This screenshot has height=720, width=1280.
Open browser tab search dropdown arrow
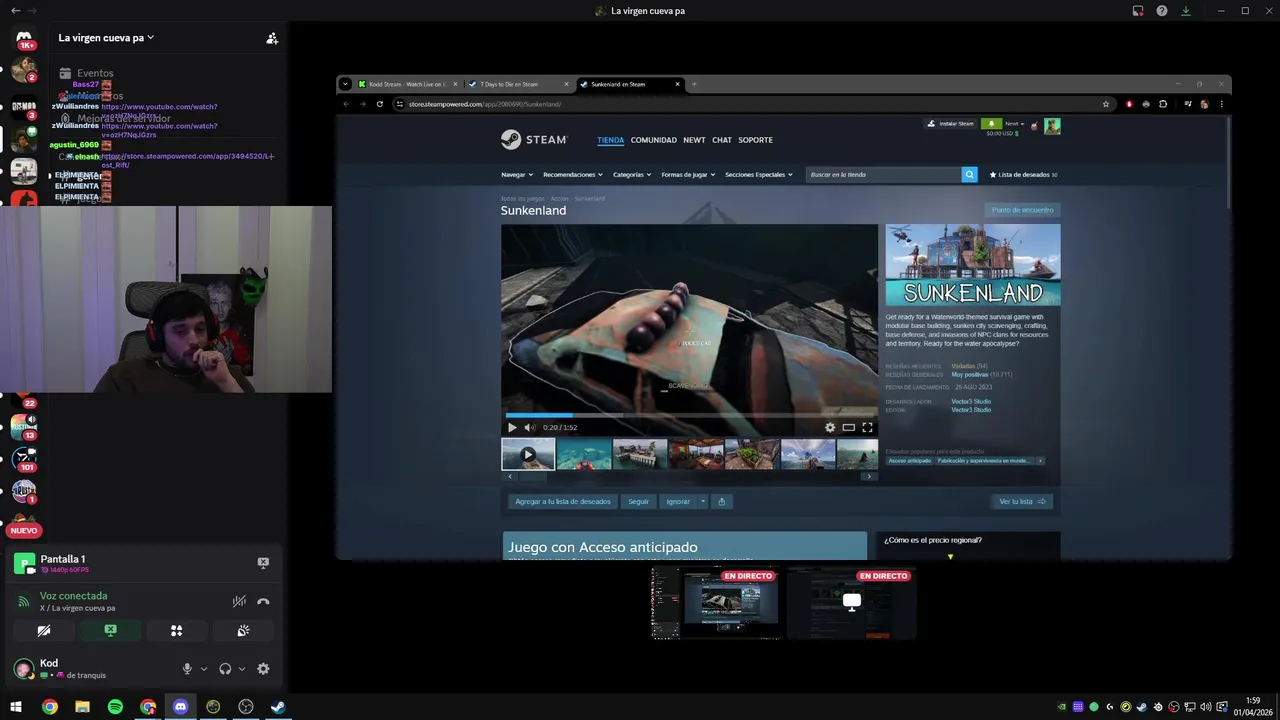[345, 84]
